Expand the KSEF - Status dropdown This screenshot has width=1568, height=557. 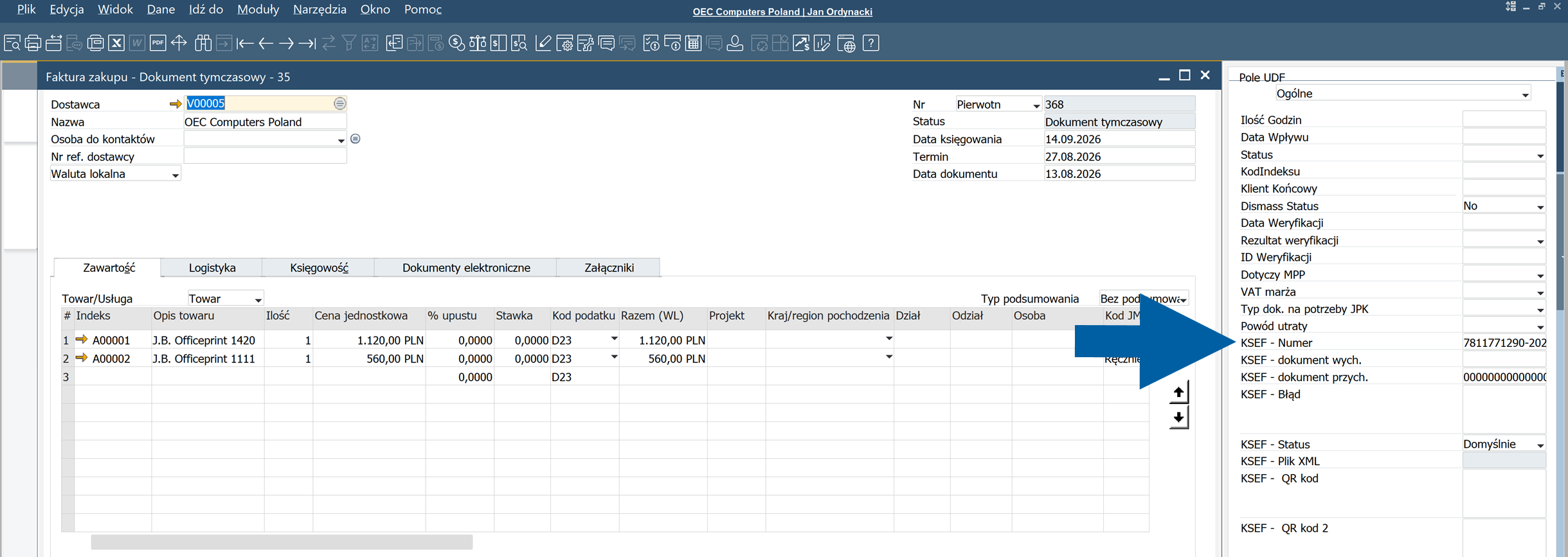coord(1540,445)
